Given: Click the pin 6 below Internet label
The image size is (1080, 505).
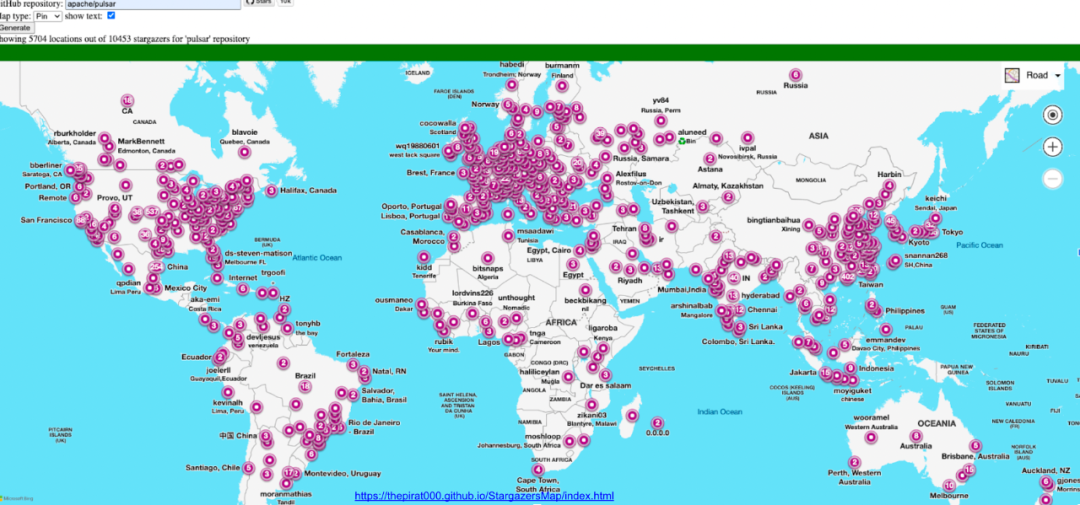Looking at the screenshot, I should click(x=242, y=289).
